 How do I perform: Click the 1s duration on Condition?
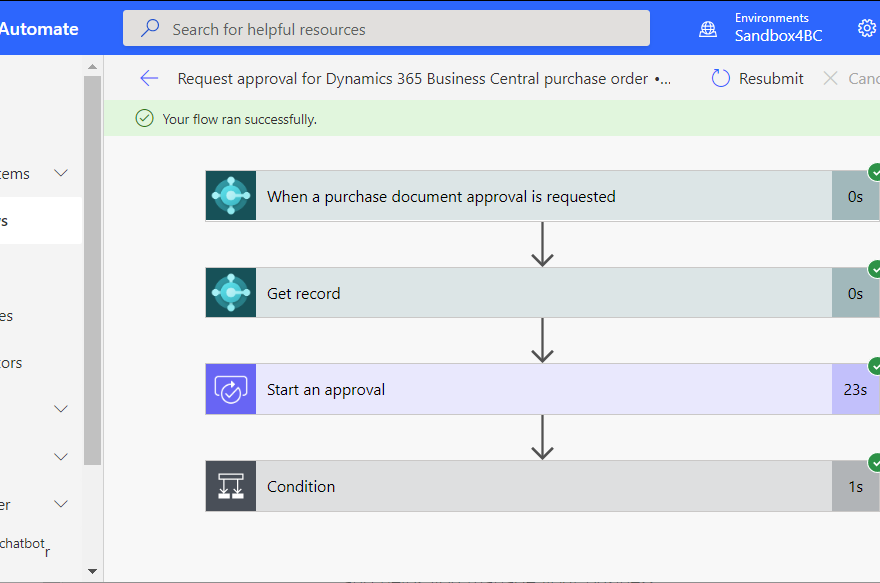[x=855, y=486]
